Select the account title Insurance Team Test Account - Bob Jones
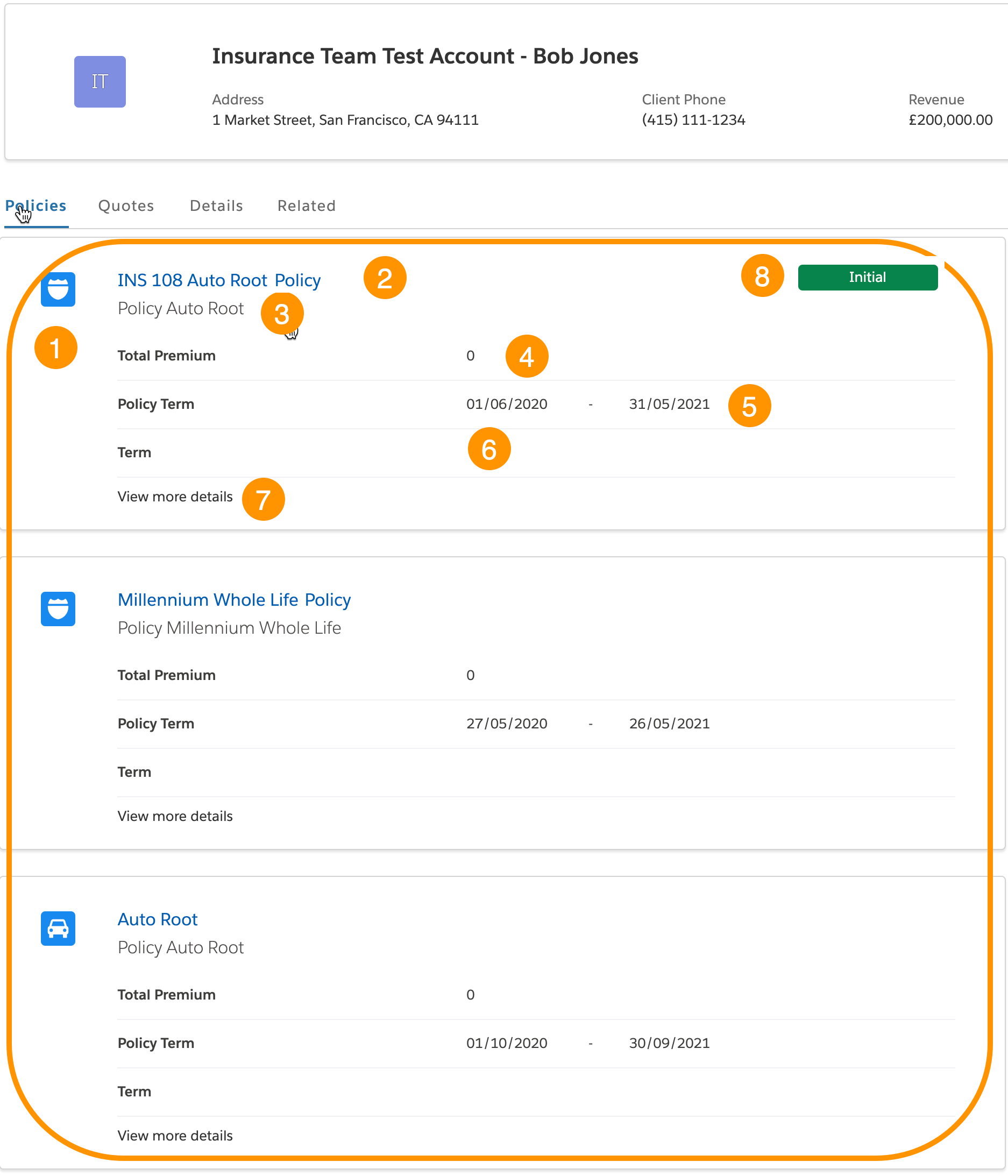 pos(425,56)
